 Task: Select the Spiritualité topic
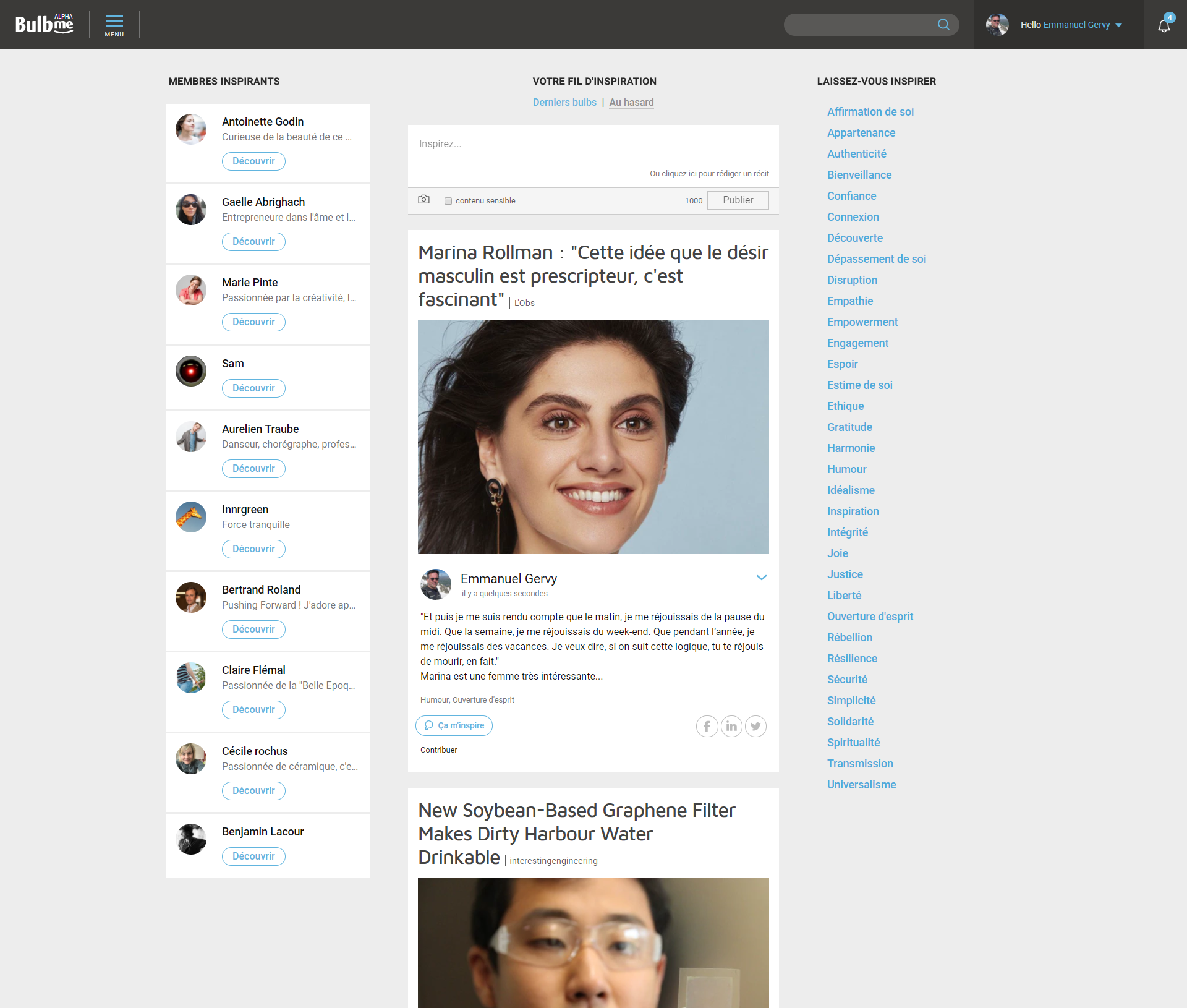point(853,743)
